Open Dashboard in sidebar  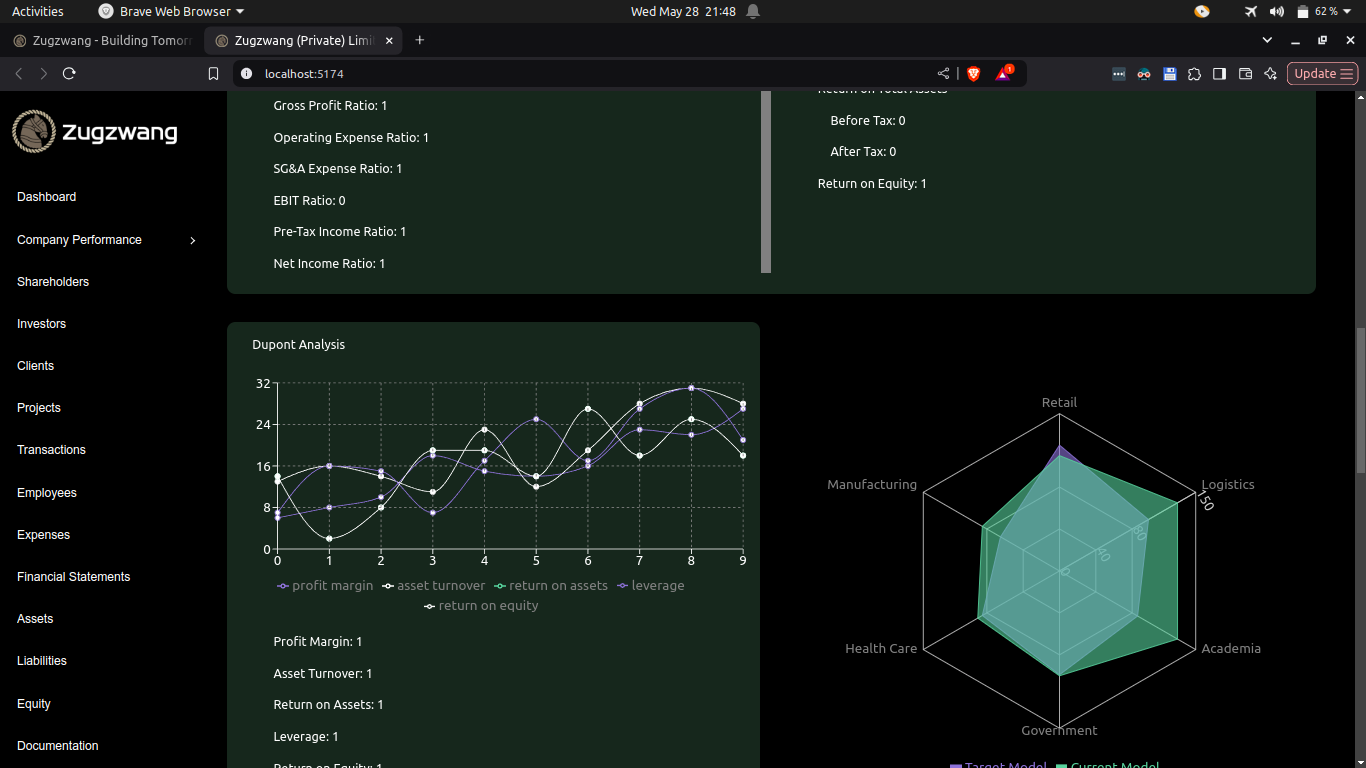(47, 197)
